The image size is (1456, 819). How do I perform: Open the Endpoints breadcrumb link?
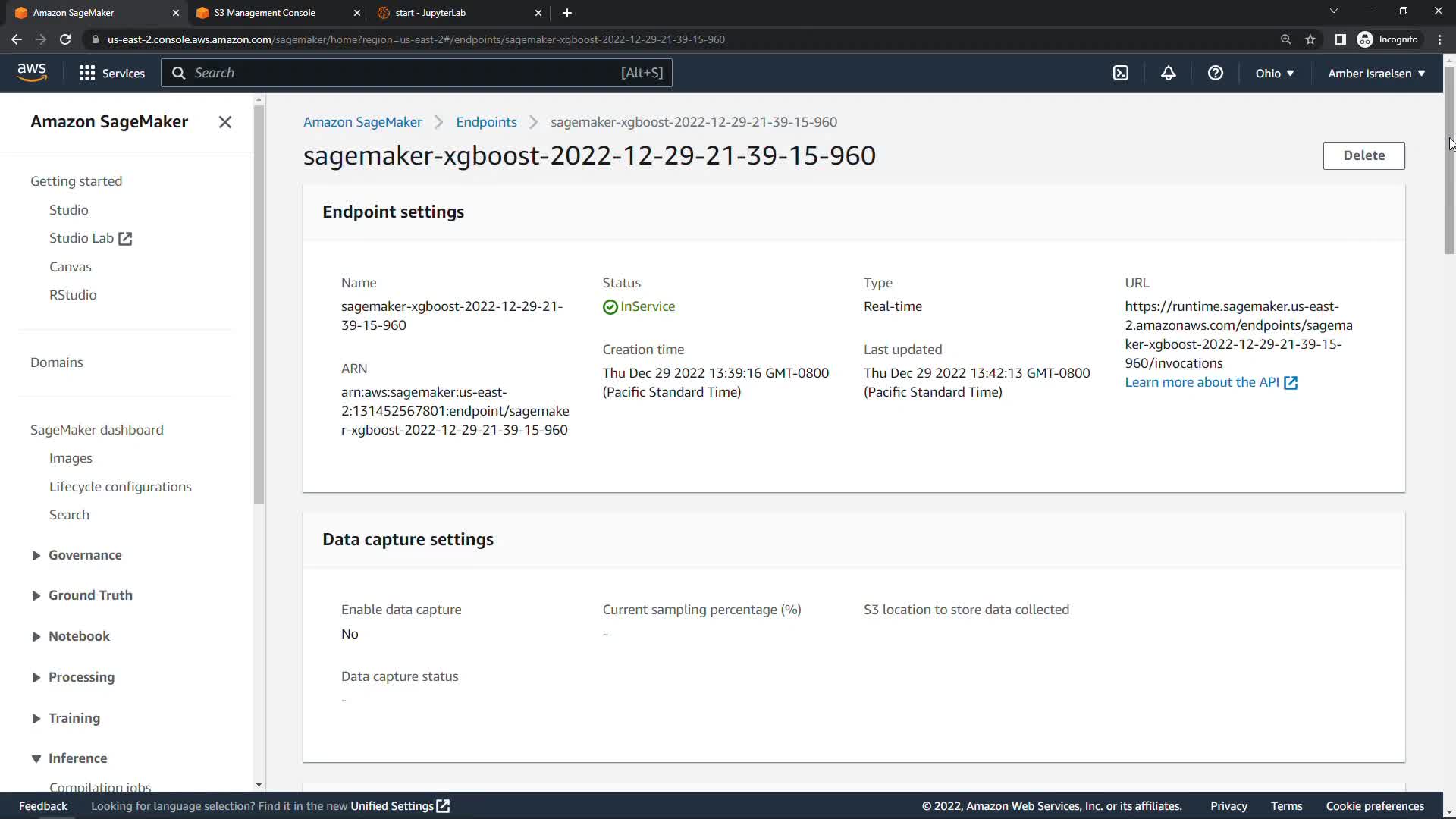(x=486, y=122)
